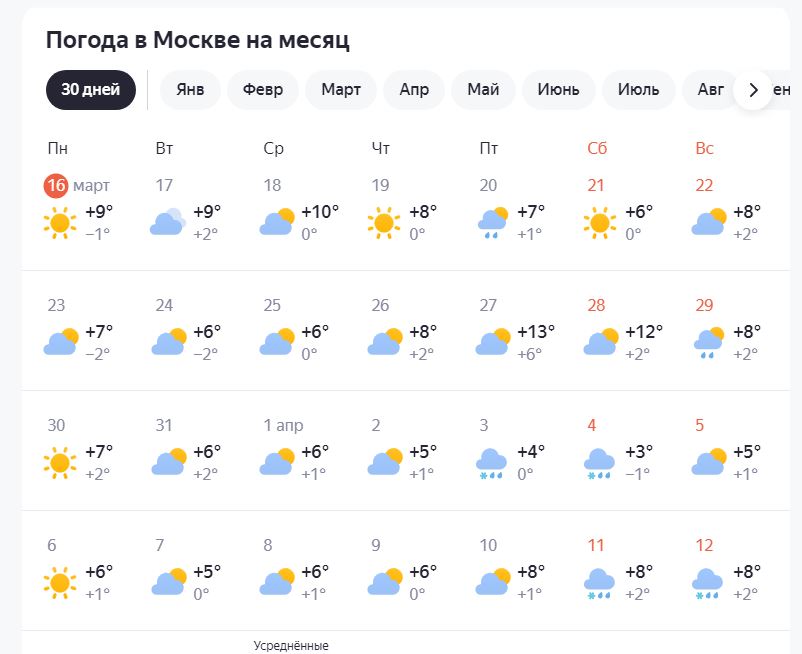Screen dimensions: 802x654
Task: Click the sunny icon for March 21
Action: (600, 223)
